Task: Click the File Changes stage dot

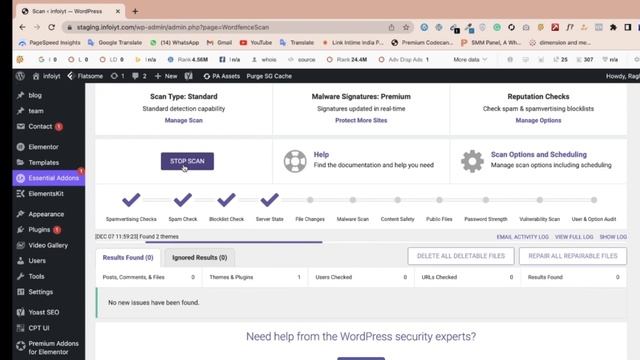Action: pos(310,200)
